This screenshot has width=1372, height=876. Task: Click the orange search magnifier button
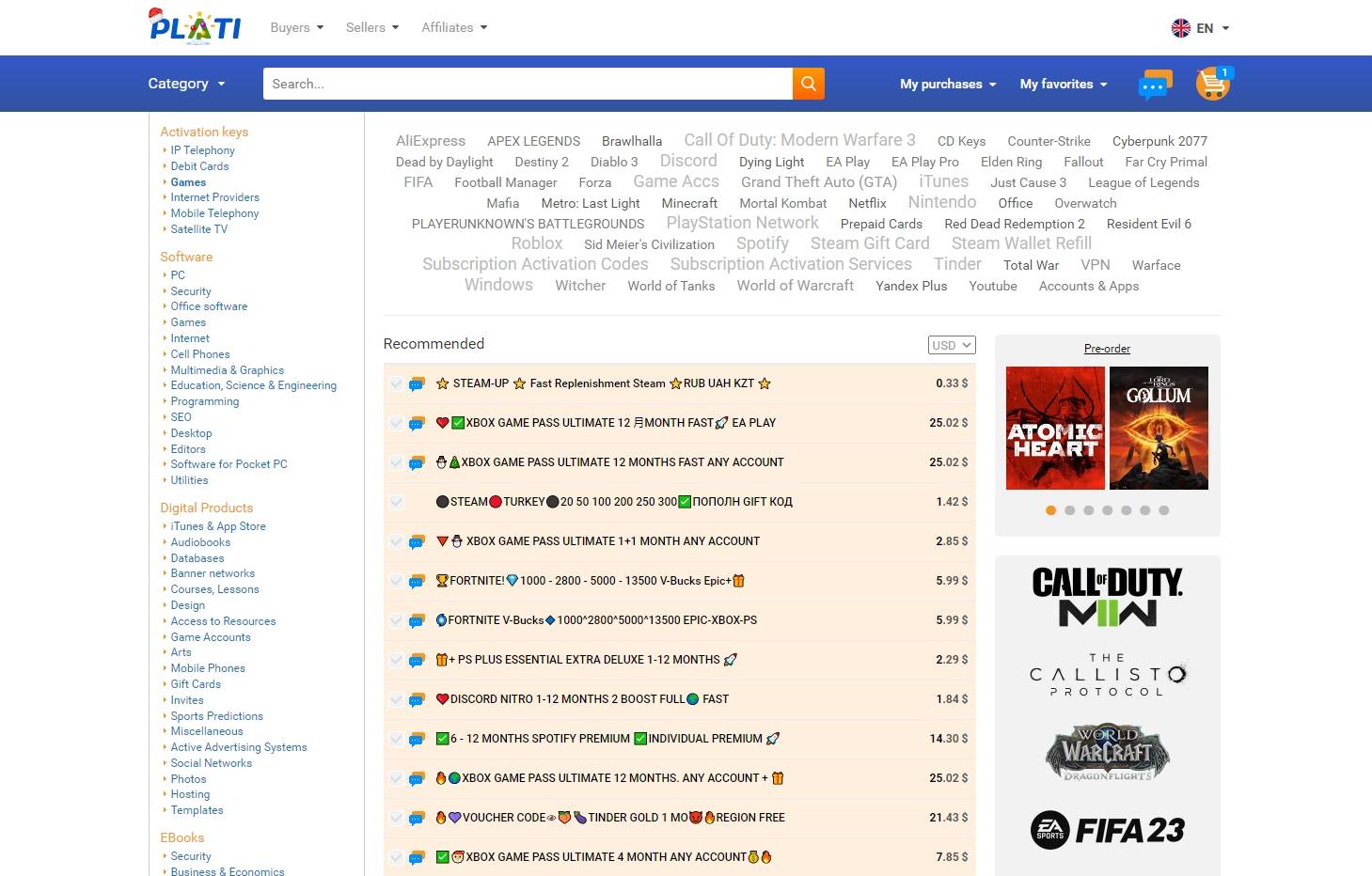pos(809,84)
